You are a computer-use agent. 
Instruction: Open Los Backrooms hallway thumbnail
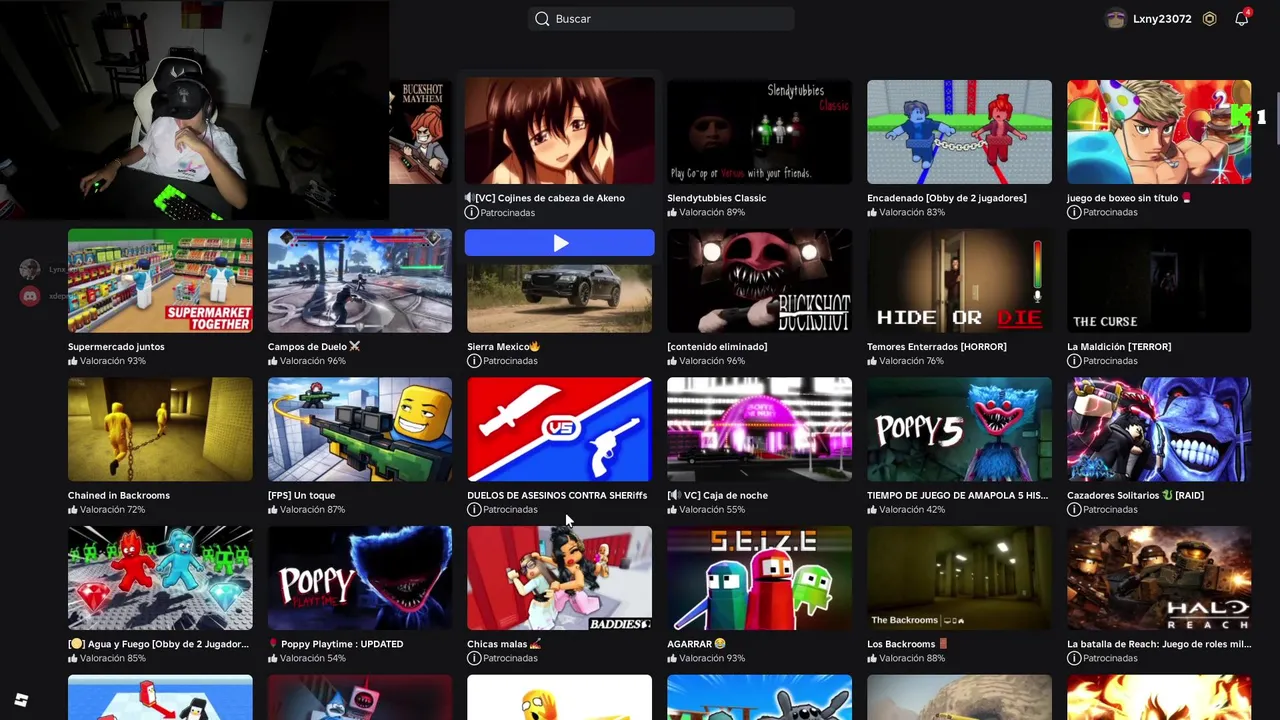tap(960, 578)
